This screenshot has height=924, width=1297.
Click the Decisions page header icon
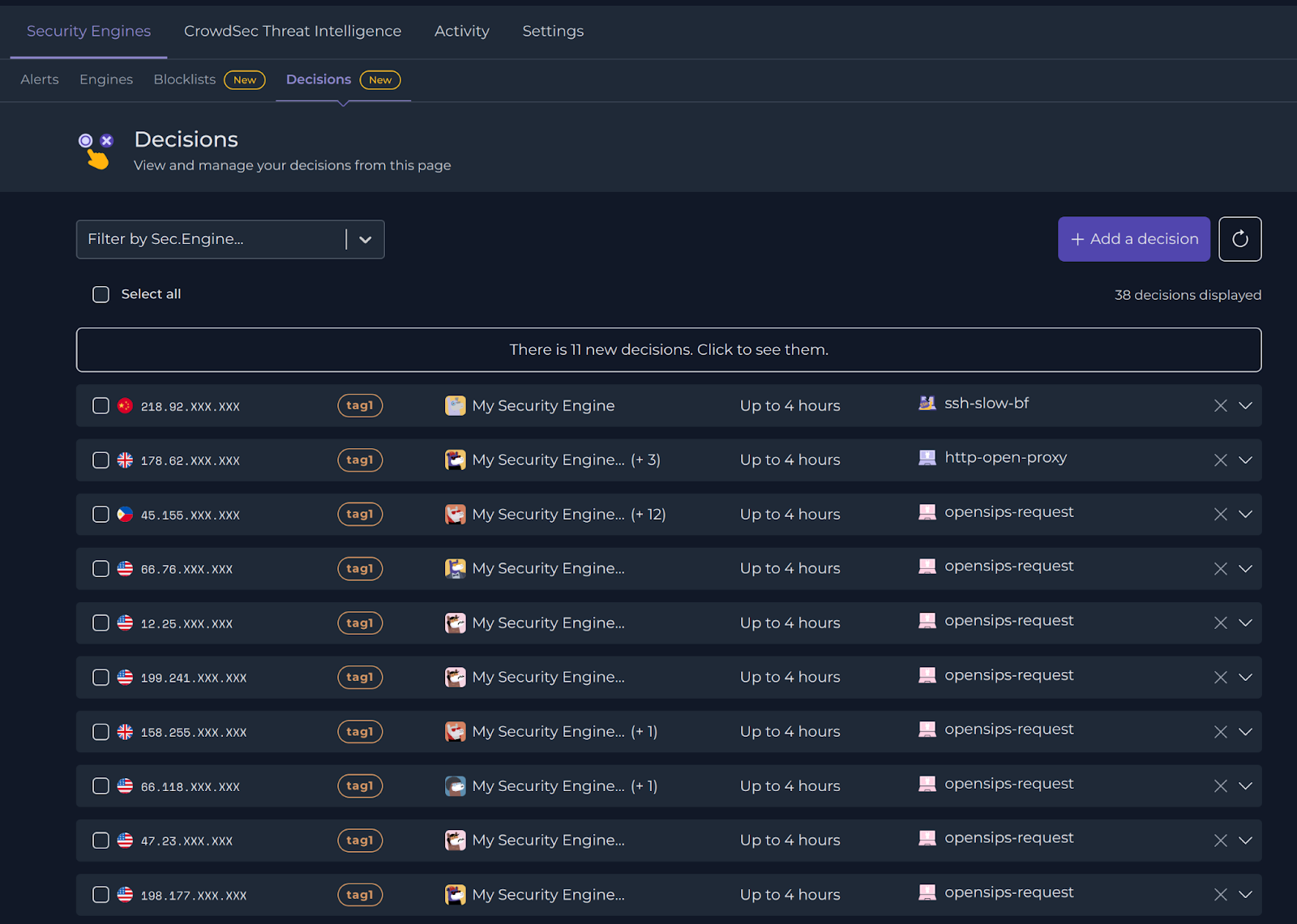pyautogui.click(x=96, y=151)
